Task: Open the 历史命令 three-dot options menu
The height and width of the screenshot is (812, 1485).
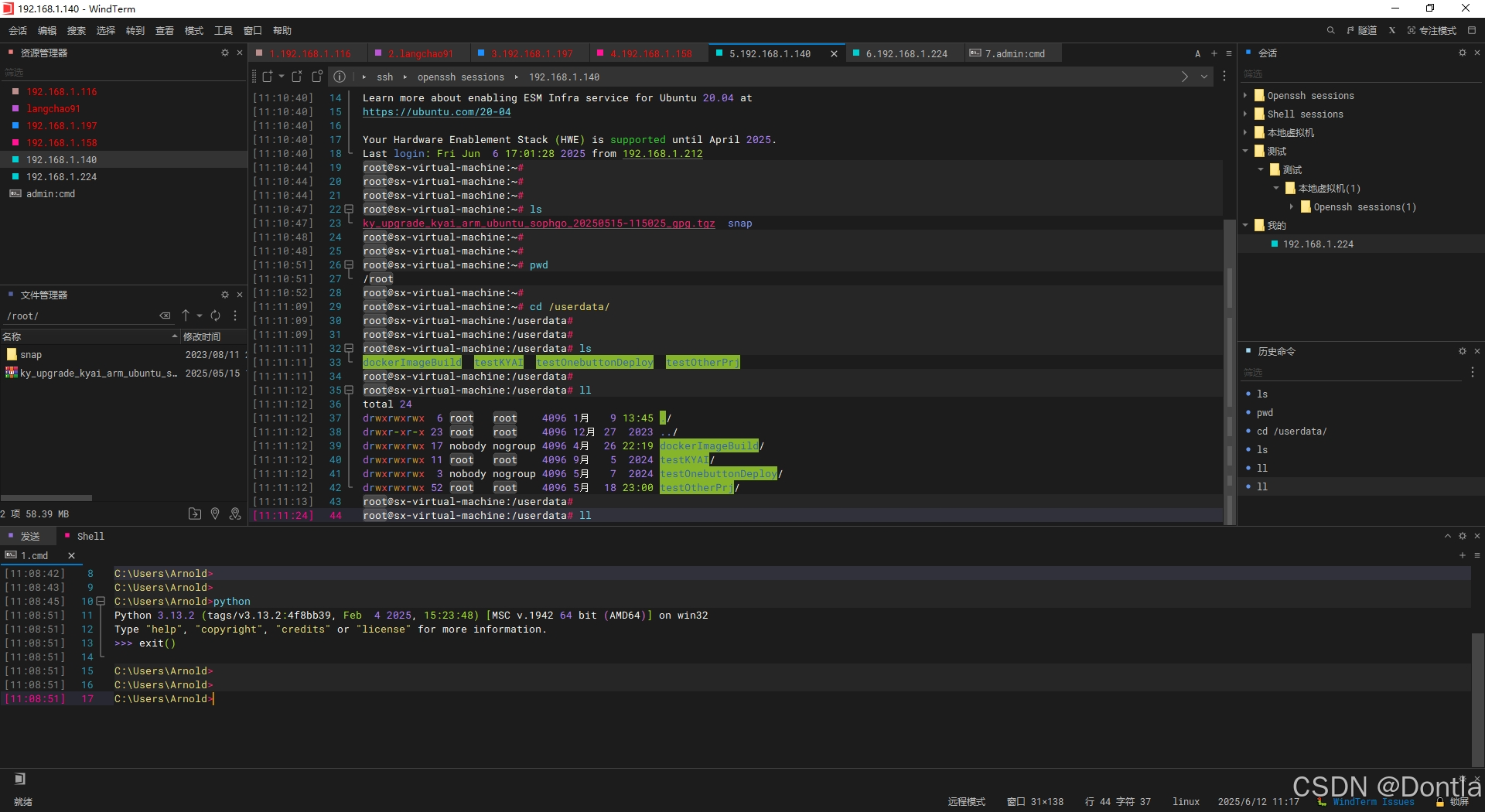Action: tap(1472, 373)
